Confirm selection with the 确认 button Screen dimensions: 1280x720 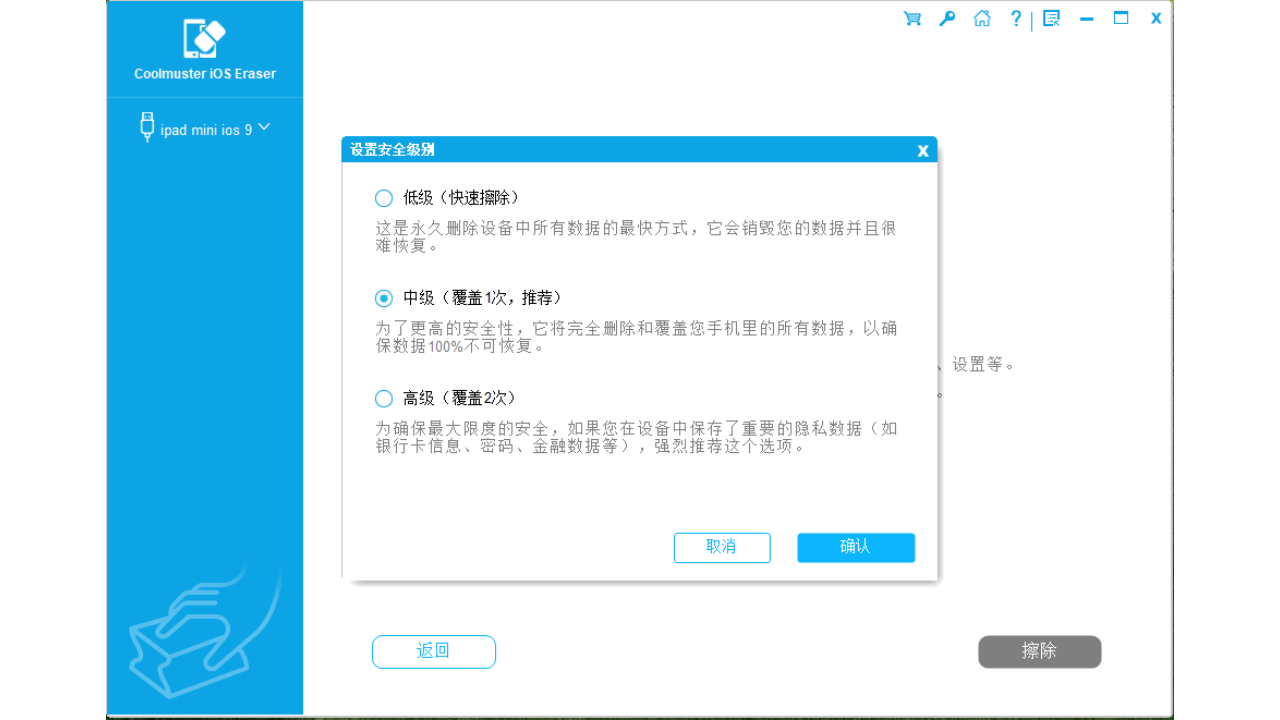pyautogui.click(x=855, y=547)
